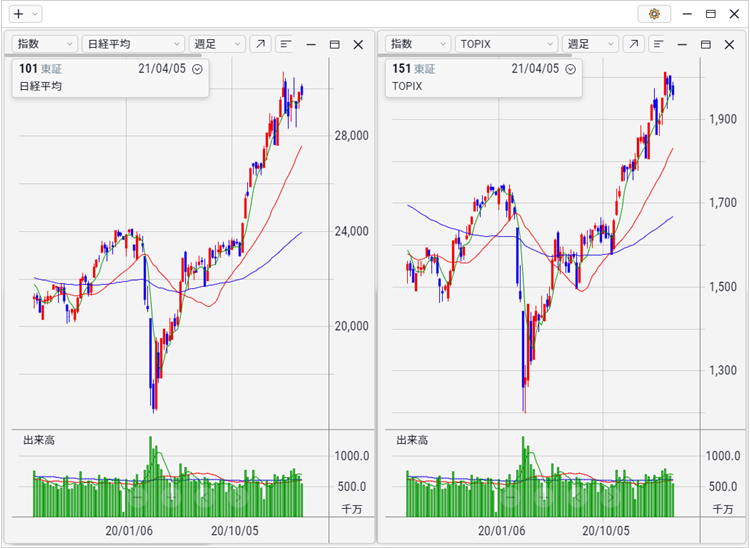
Task: Open the 指数 category dropdown in right panel
Action: click(x=417, y=44)
